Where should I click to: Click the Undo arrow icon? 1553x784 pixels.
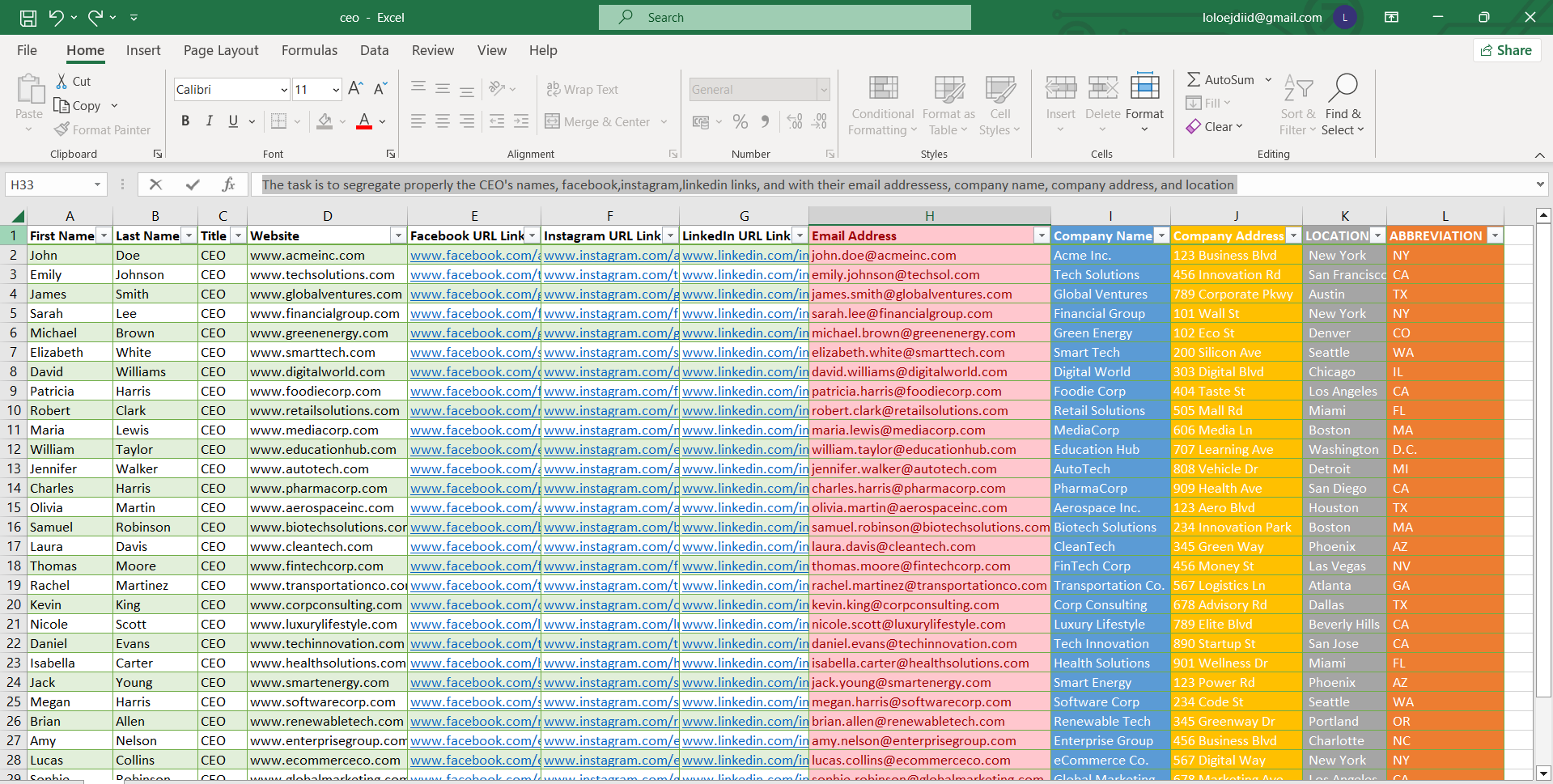pos(56,17)
